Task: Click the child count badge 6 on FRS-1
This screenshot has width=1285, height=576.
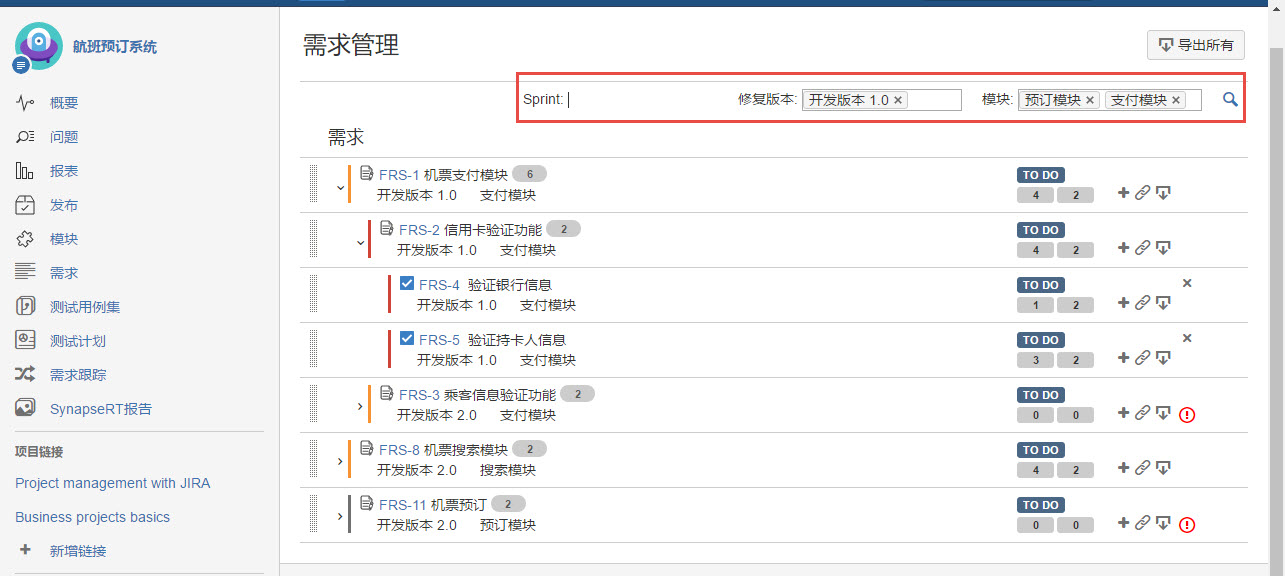Action: (x=530, y=174)
